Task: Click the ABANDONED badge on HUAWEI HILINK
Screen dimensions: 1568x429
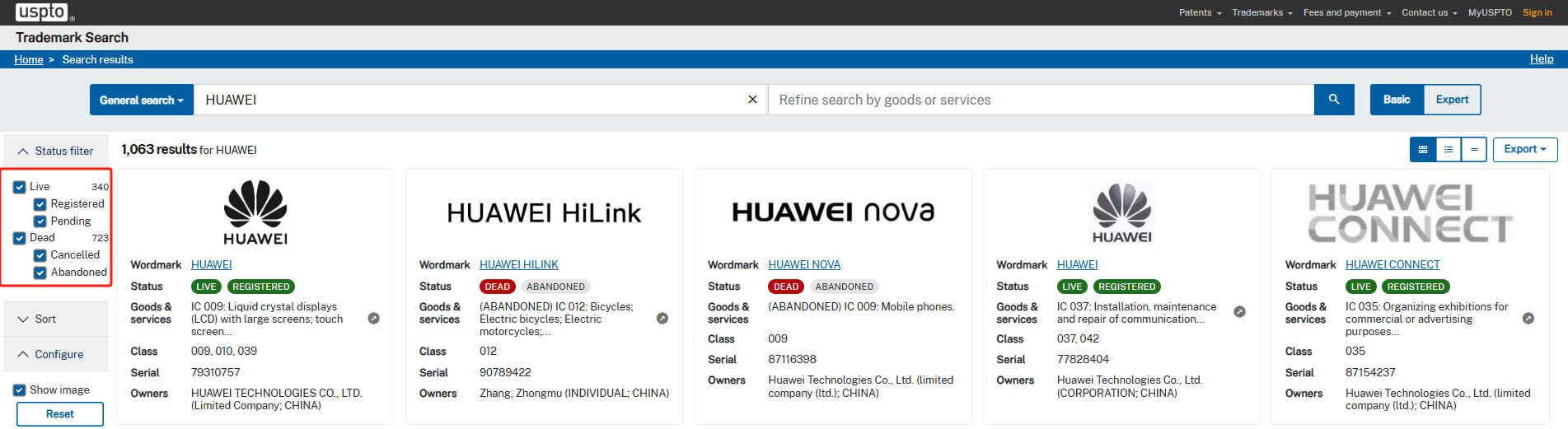Action: tap(555, 287)
